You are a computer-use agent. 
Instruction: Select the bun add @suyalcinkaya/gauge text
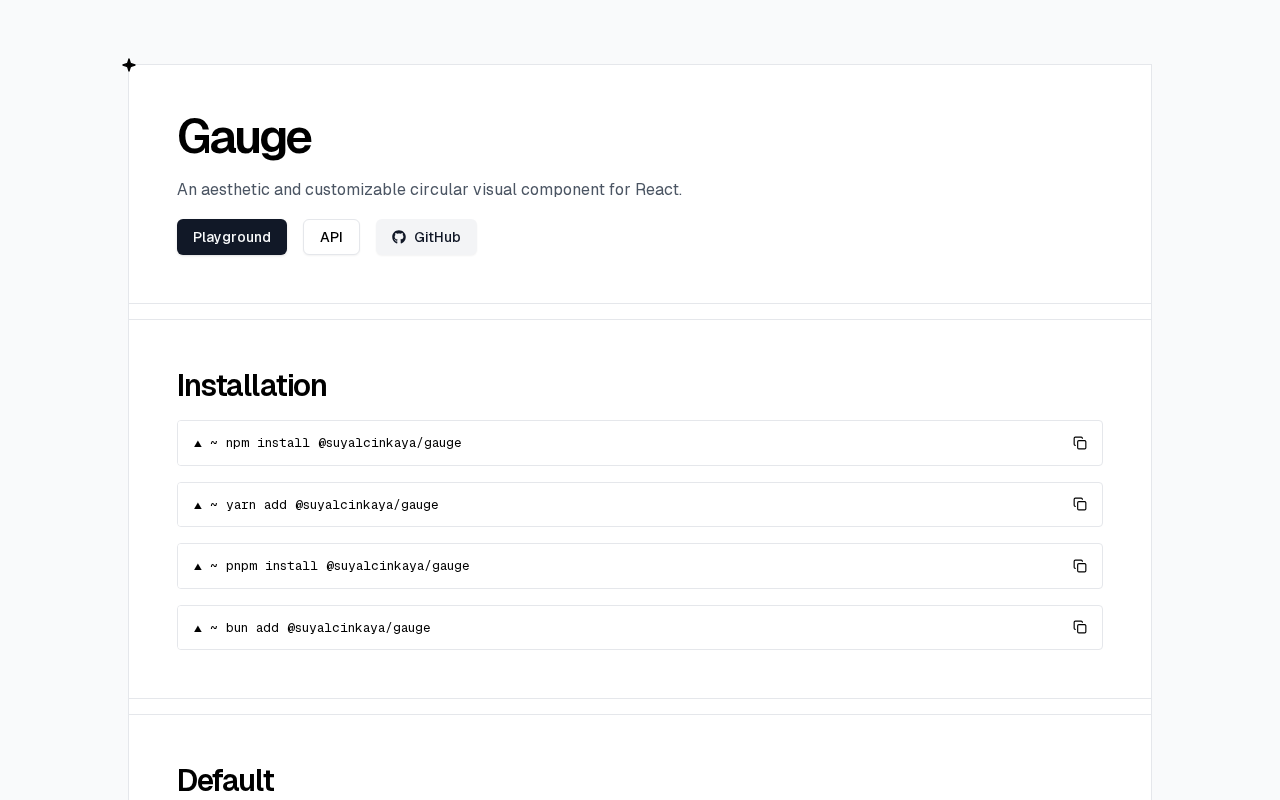[328, 628]
